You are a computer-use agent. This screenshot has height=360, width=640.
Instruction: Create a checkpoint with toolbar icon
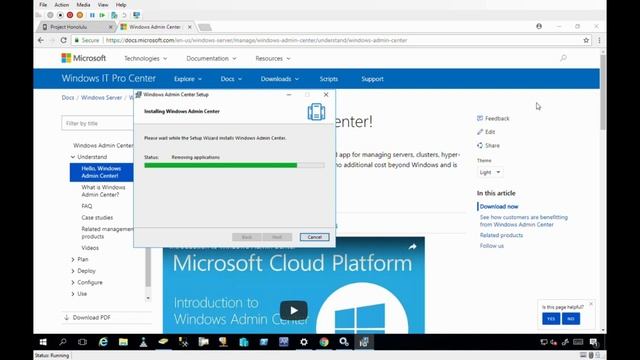pos(114,15)
